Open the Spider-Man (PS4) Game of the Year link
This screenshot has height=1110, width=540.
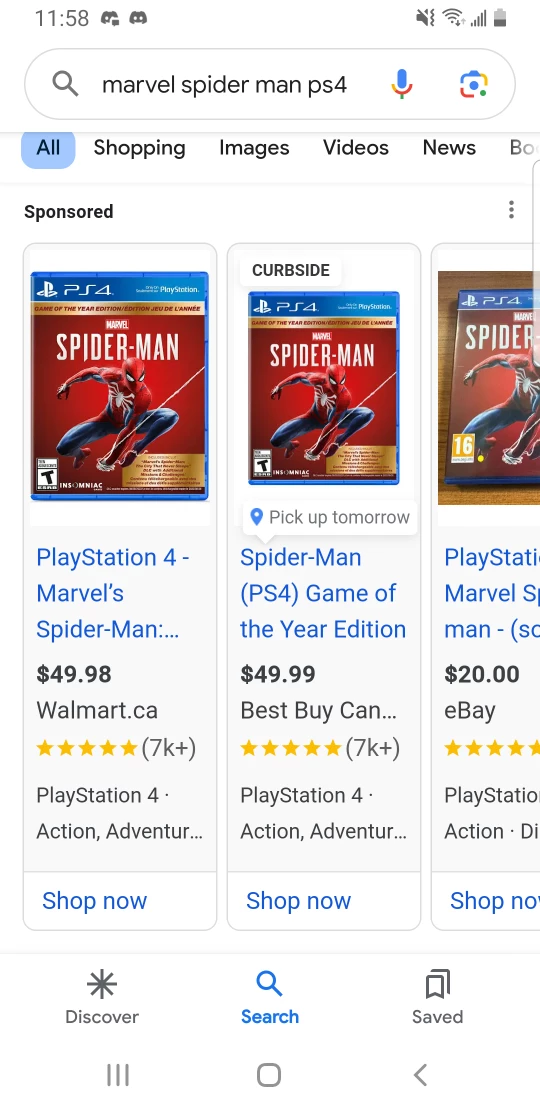coord(323,593)
